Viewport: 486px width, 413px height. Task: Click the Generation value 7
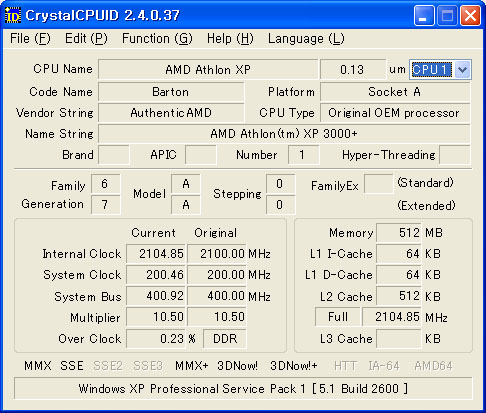pos(105,204)
